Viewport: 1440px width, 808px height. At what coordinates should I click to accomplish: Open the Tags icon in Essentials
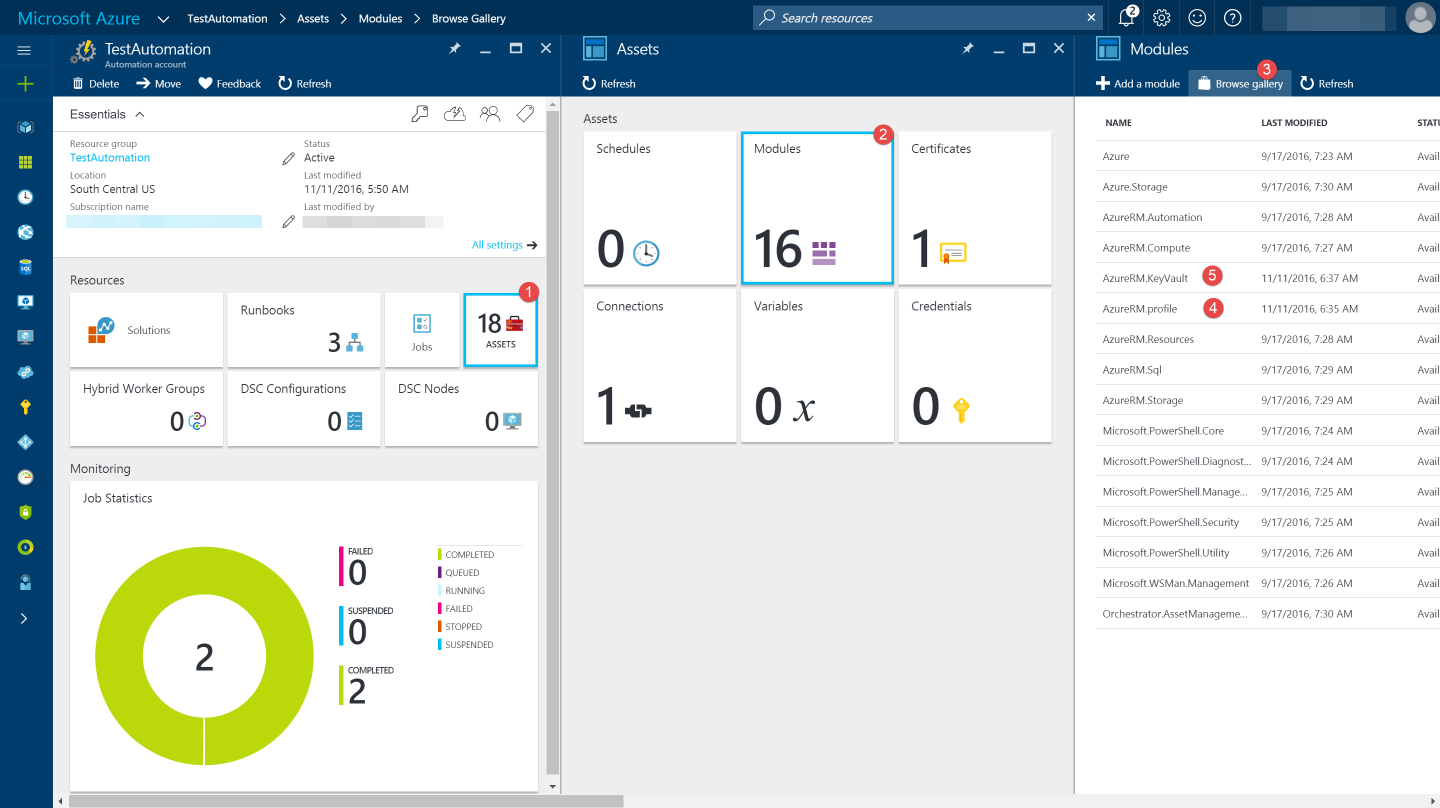525,114
